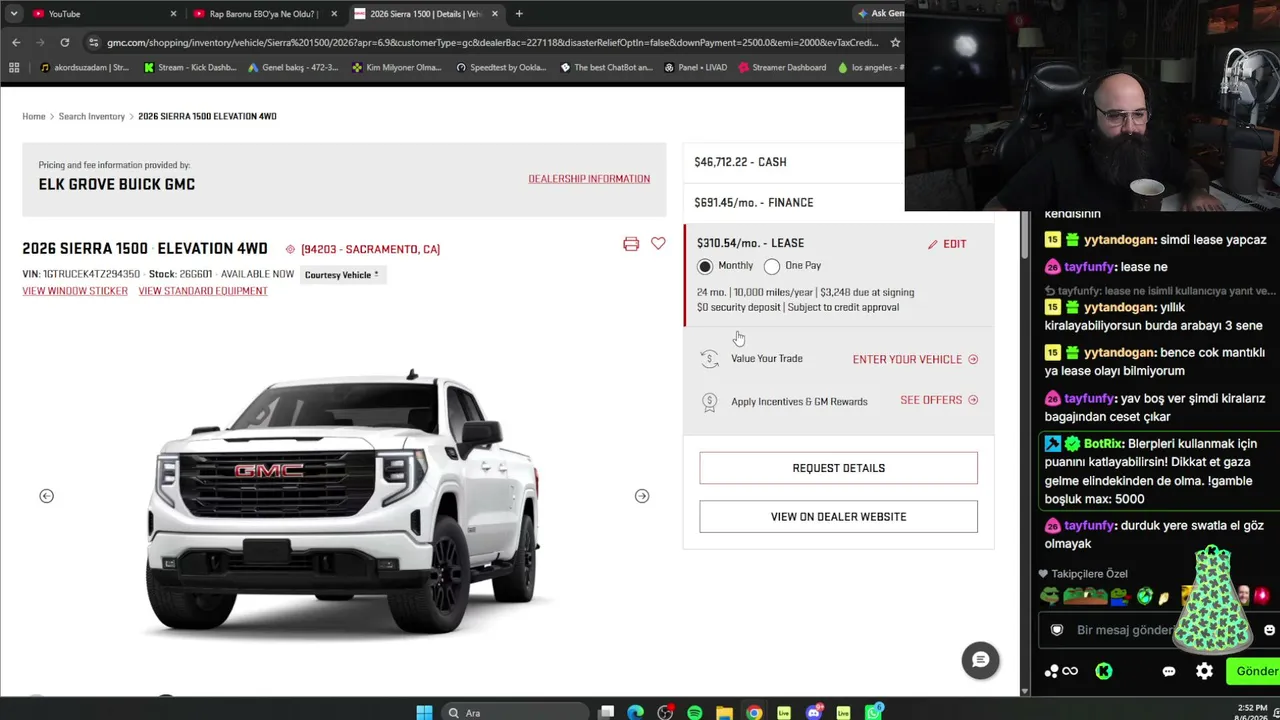
Task: Open the Streamer Dashboard bookmark
Action: pos(782,68)
